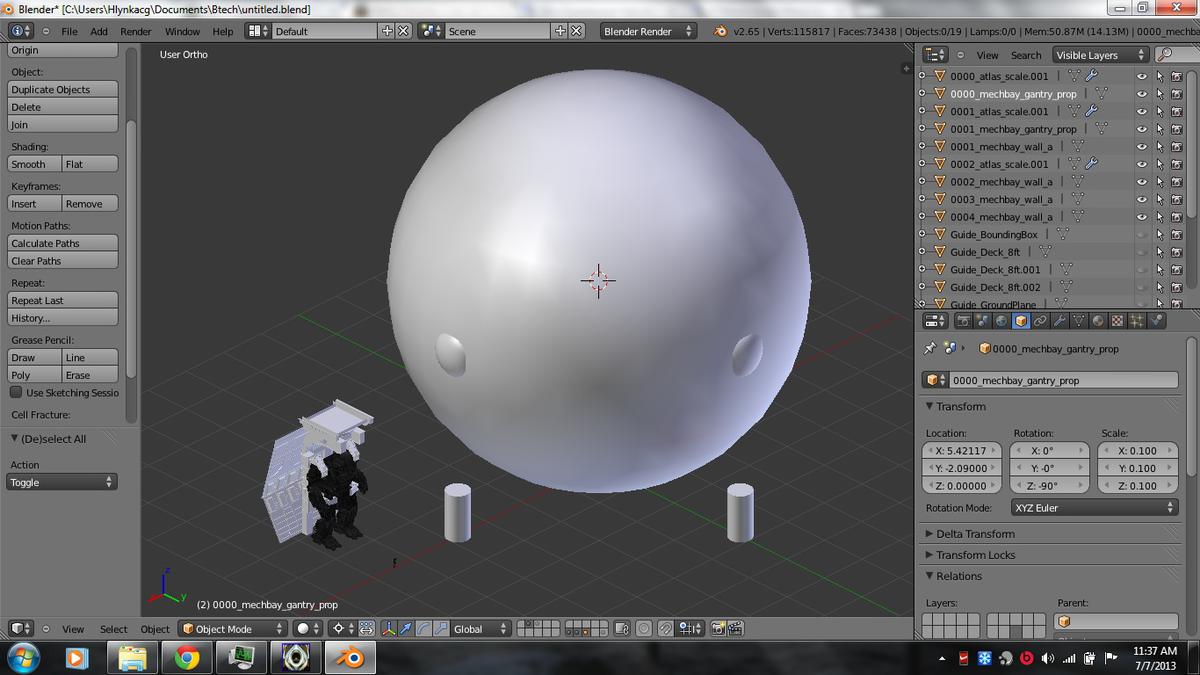Open the File menu
This screenshot has height=675, width=1200.
coord(69,31)
